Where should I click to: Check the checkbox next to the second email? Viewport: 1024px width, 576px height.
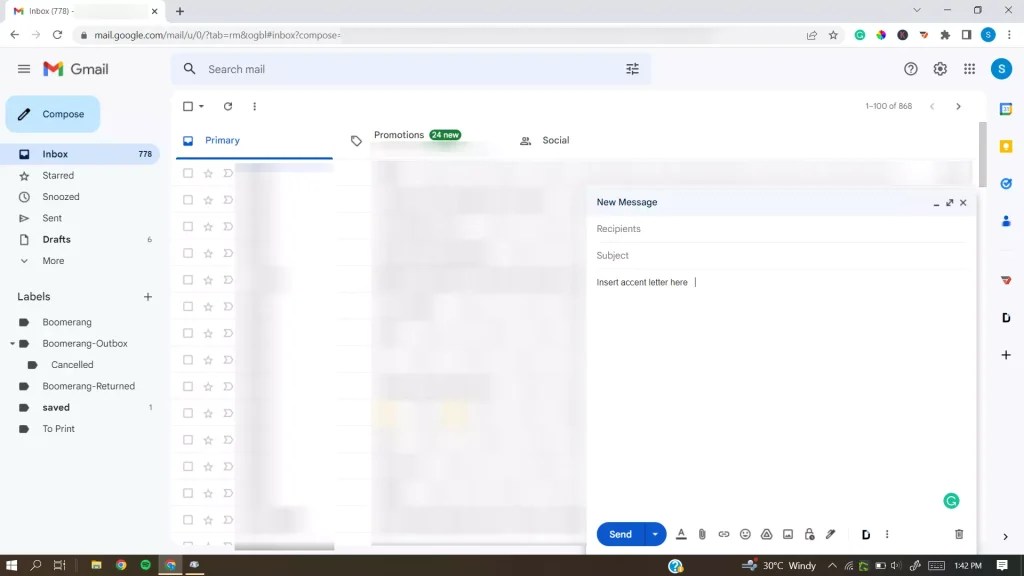coord(186,199)
